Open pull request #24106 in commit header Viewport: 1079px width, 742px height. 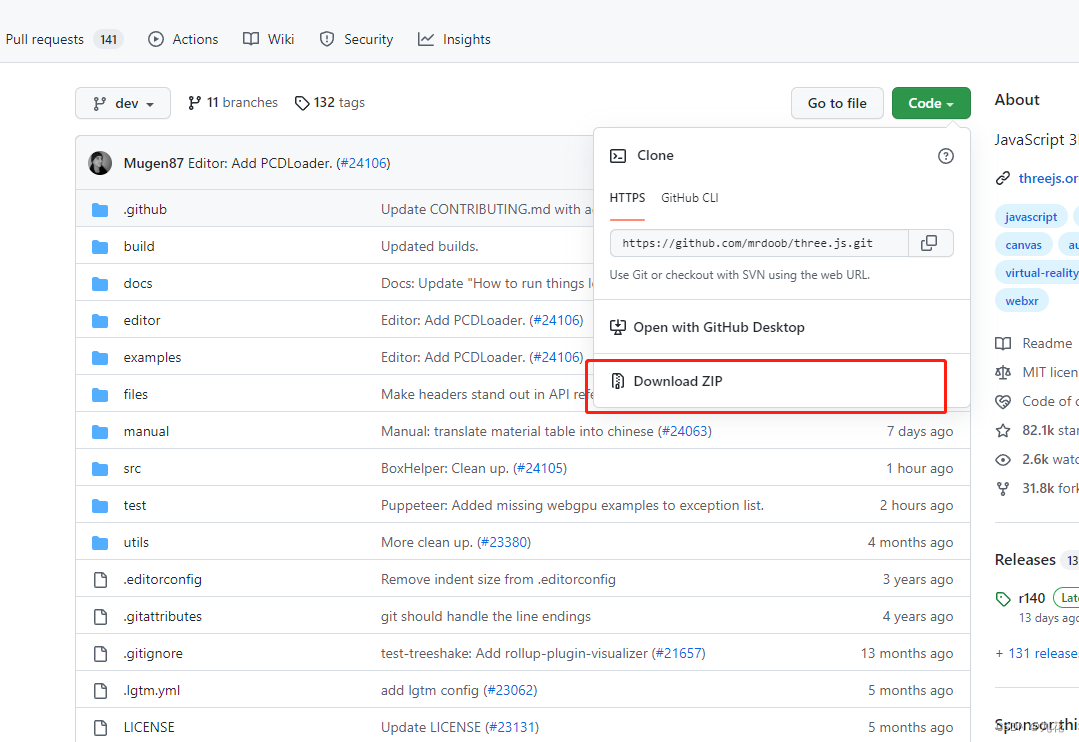coord(363,163)
